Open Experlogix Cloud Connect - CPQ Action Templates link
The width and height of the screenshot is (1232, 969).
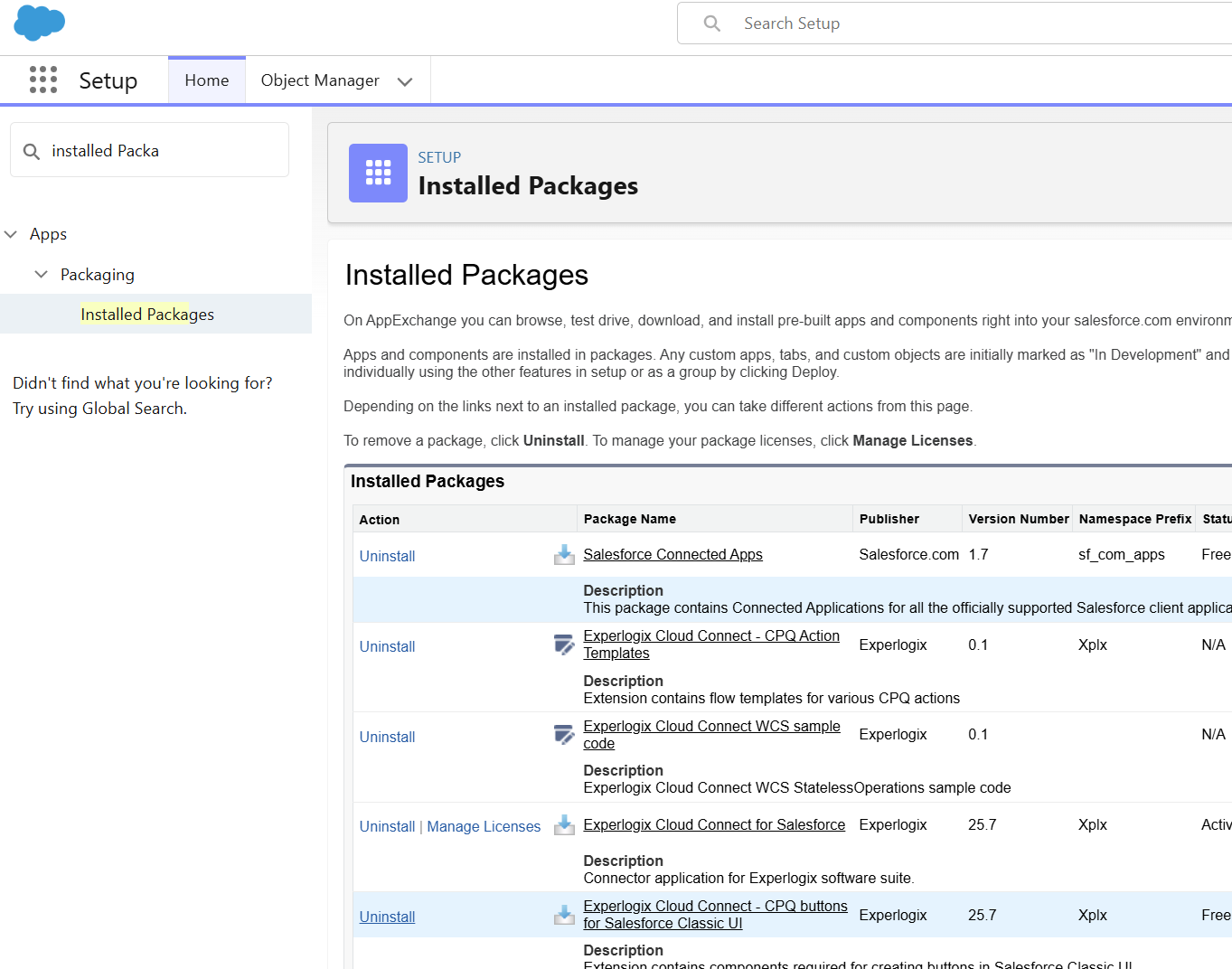pos(711,644)
